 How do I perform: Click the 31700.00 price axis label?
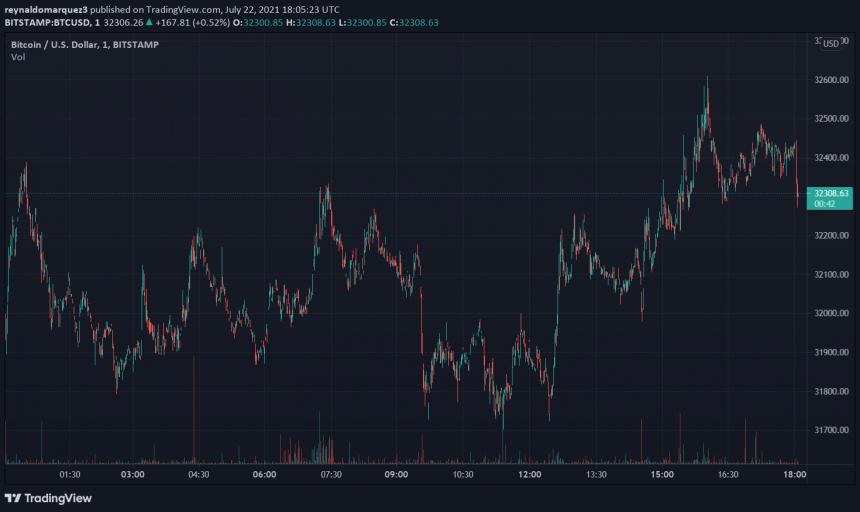831,430
